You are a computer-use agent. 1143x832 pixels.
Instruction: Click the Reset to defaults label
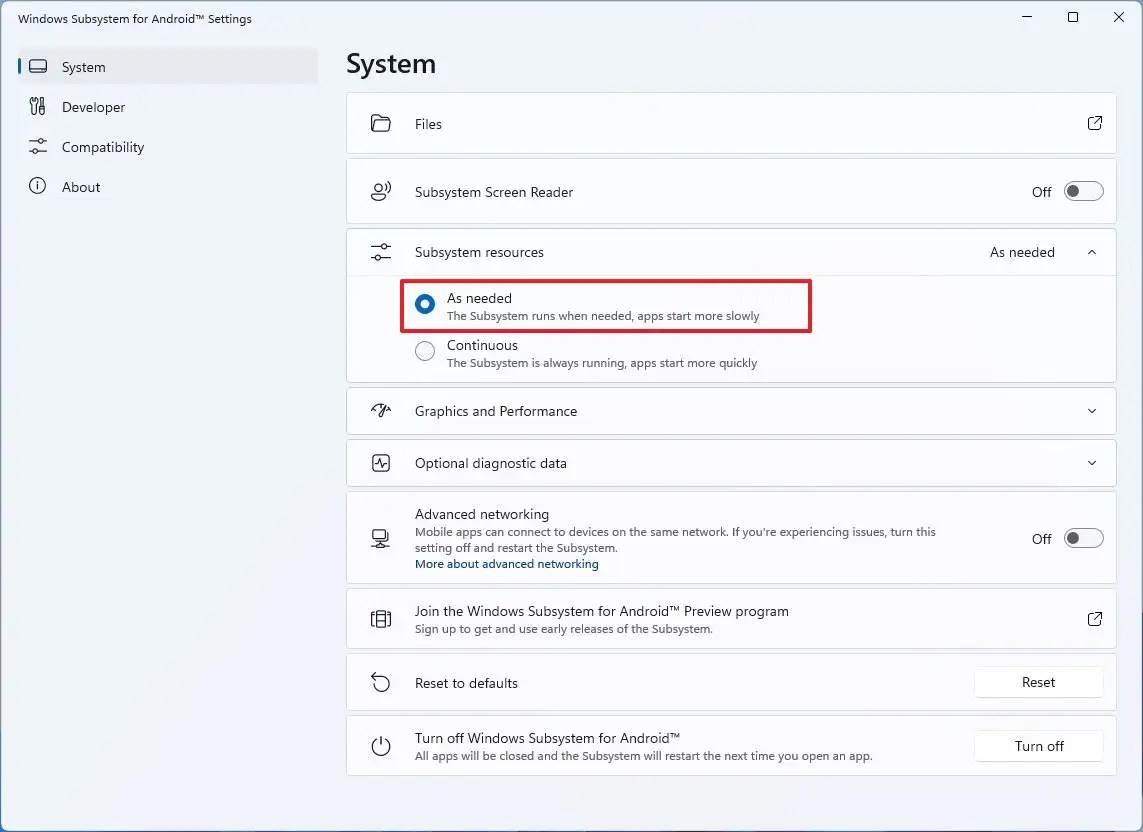pyautogui.click(x=466, y=683)
